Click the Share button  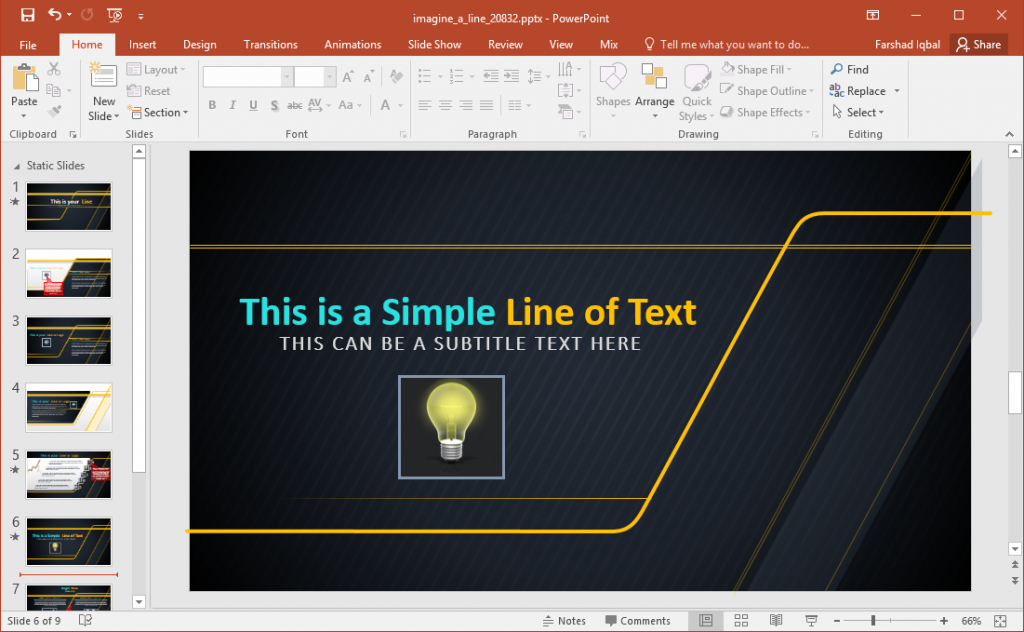978,44
